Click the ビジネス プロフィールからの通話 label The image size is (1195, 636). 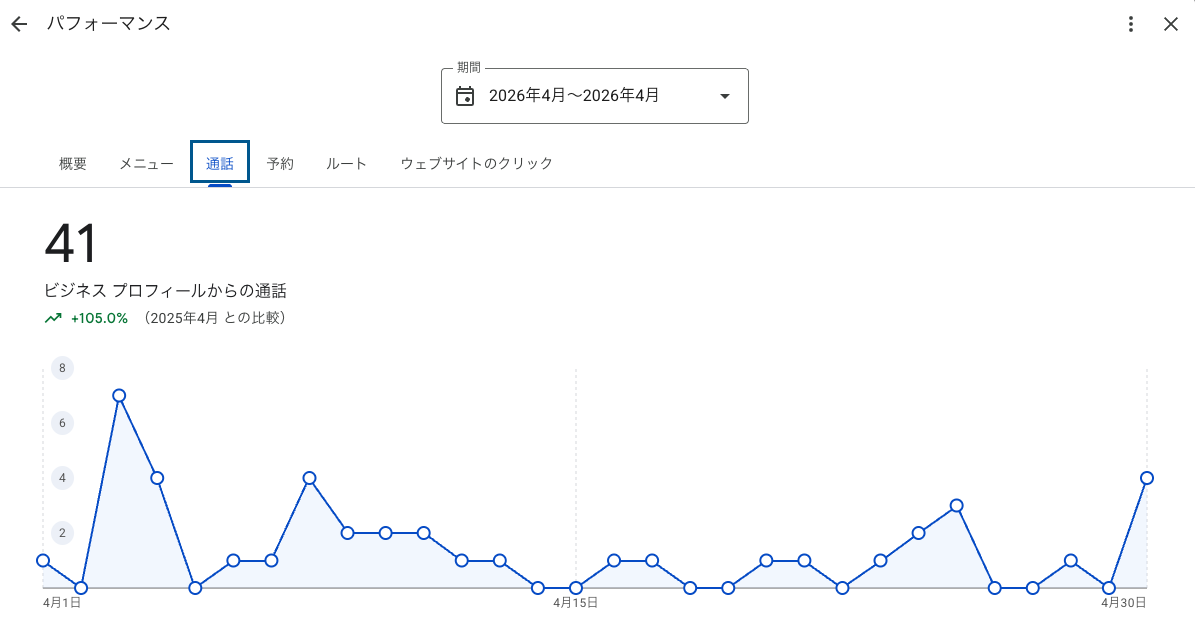pos(165,291)
